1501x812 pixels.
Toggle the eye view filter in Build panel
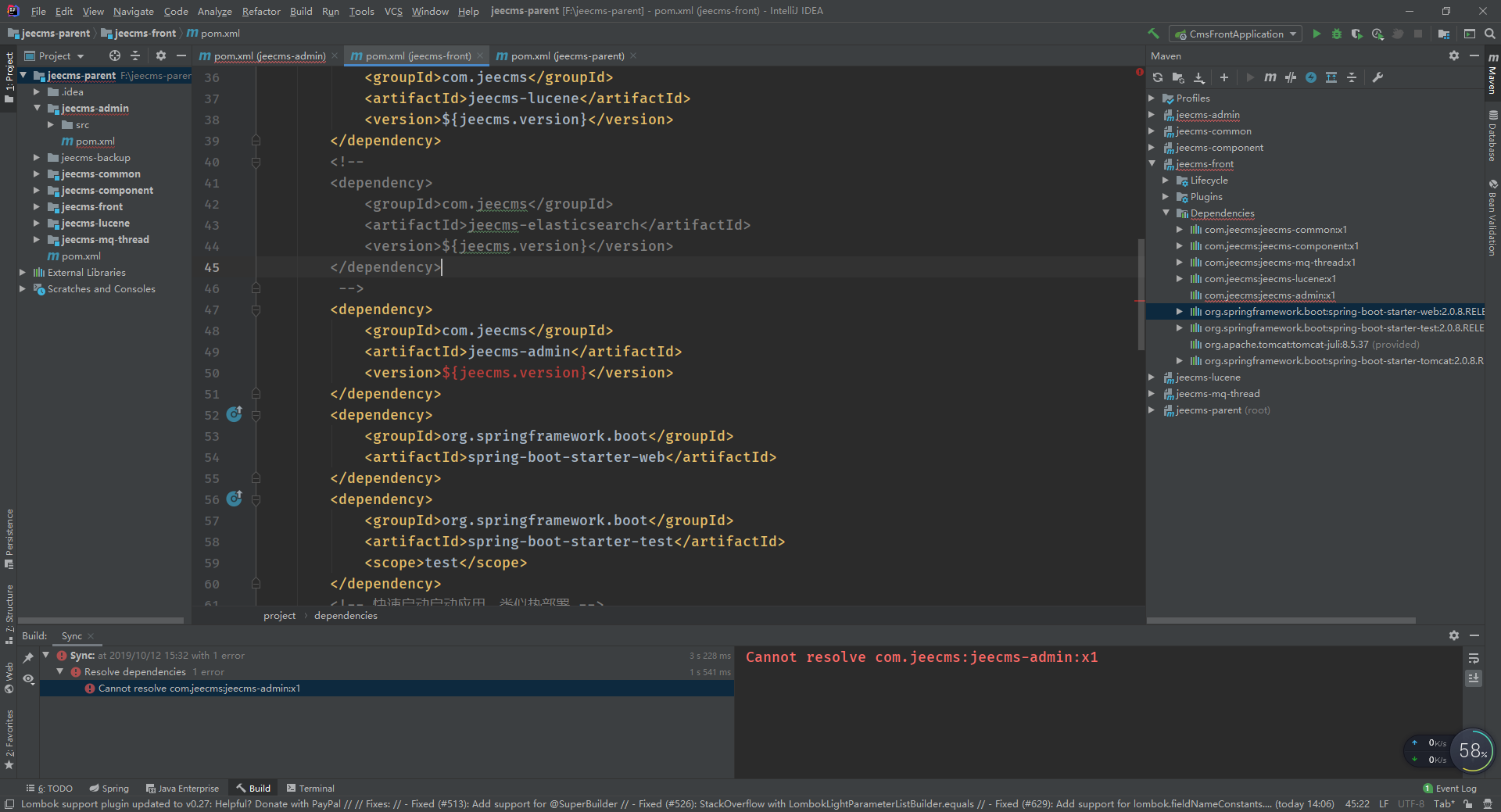[x=28, y=679]
